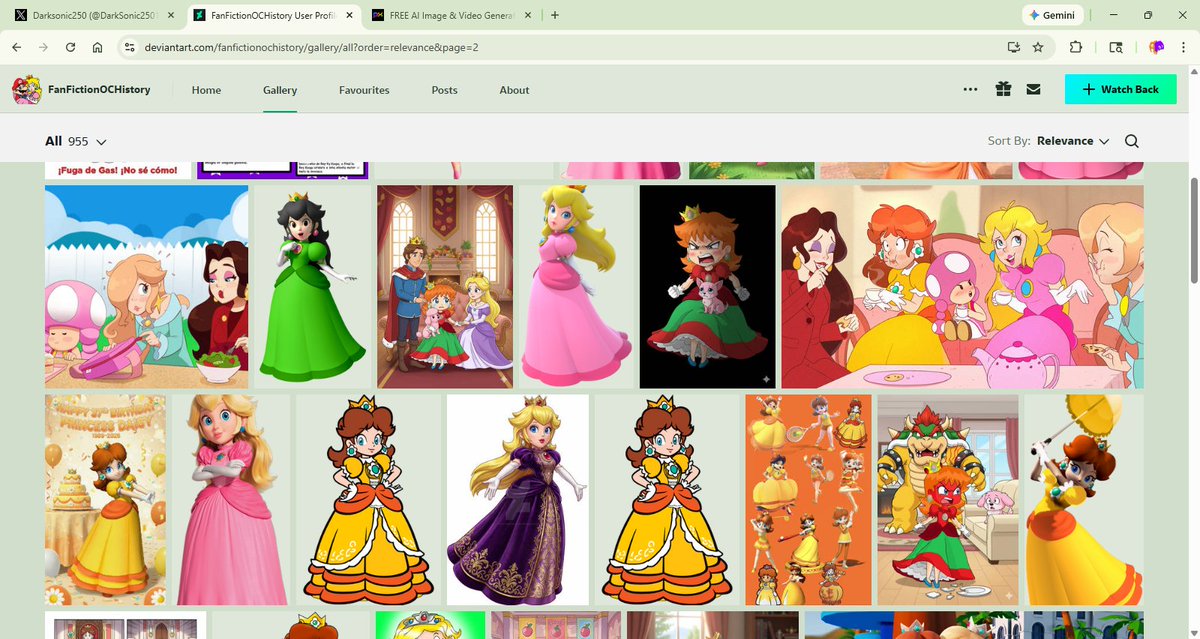1200x639 pixels.
Task: Open the royal family fireplace artwork
Action: pyautogui.click(x=445, y=287)
